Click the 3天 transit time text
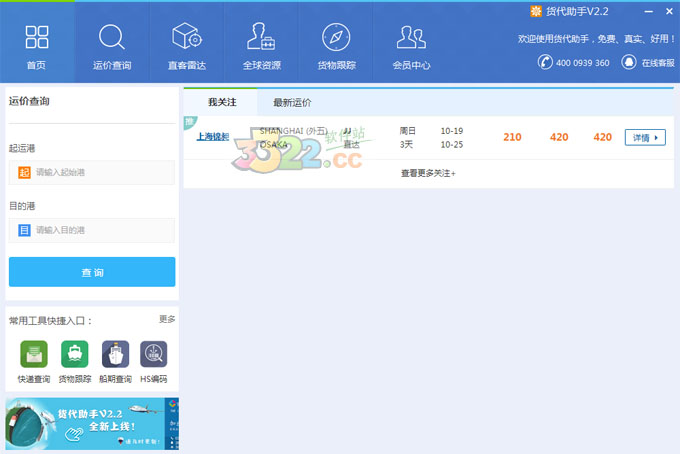 coord(406,144)
